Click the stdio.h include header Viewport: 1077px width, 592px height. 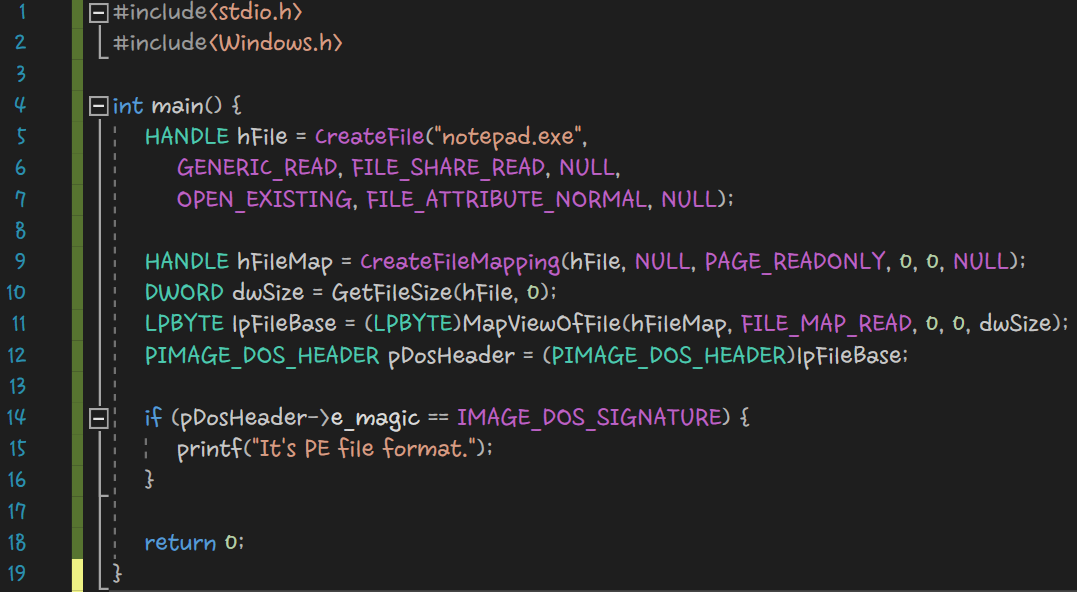tap(256, 12)
